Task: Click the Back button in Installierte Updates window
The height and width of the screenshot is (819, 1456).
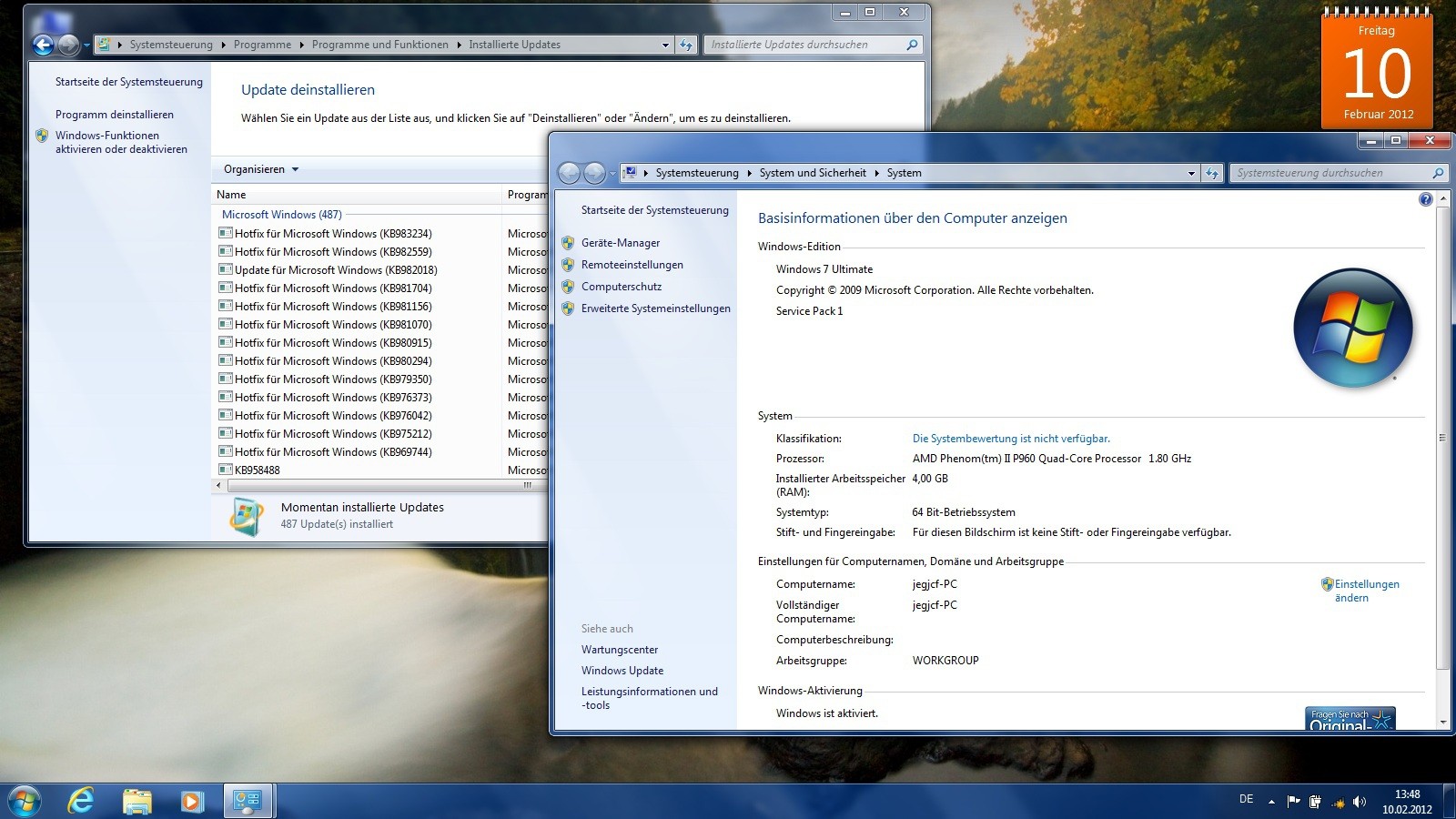Action: pyautogui.click(x=43, y=45)
